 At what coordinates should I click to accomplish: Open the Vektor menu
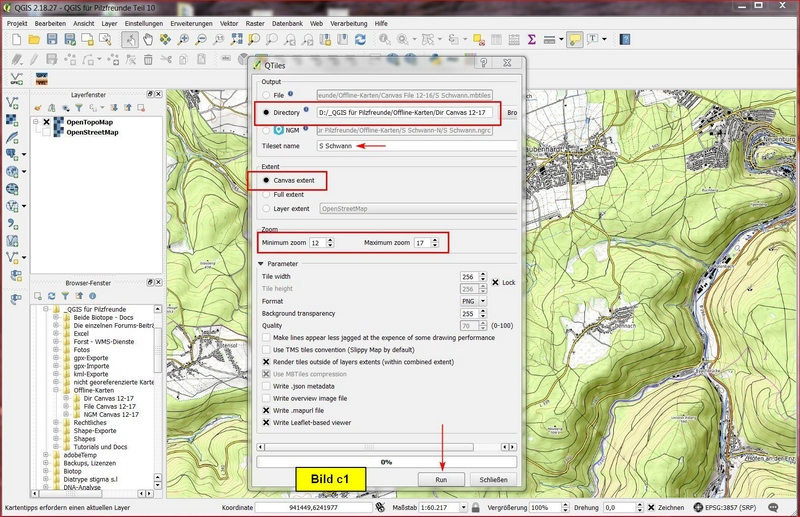(x=229, y=23)
